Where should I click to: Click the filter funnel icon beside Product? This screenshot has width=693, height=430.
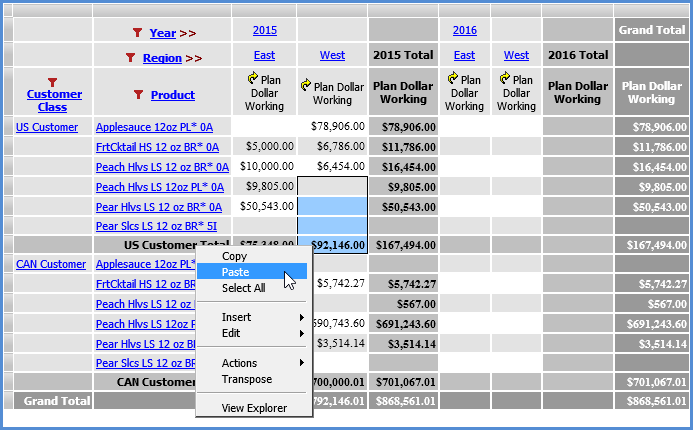pyautogui.click(x=138, y=95)
